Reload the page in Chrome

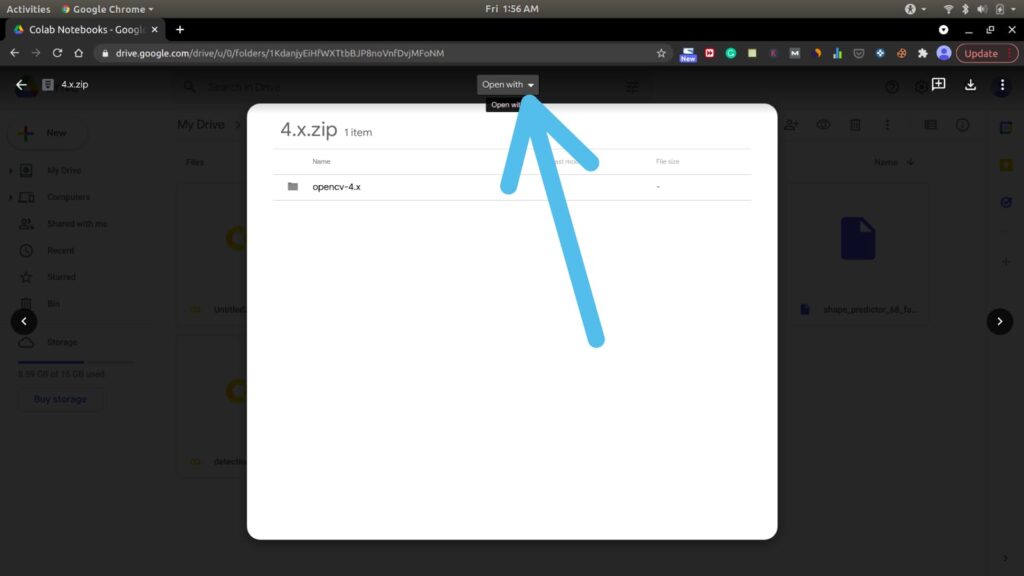(57, 53)
